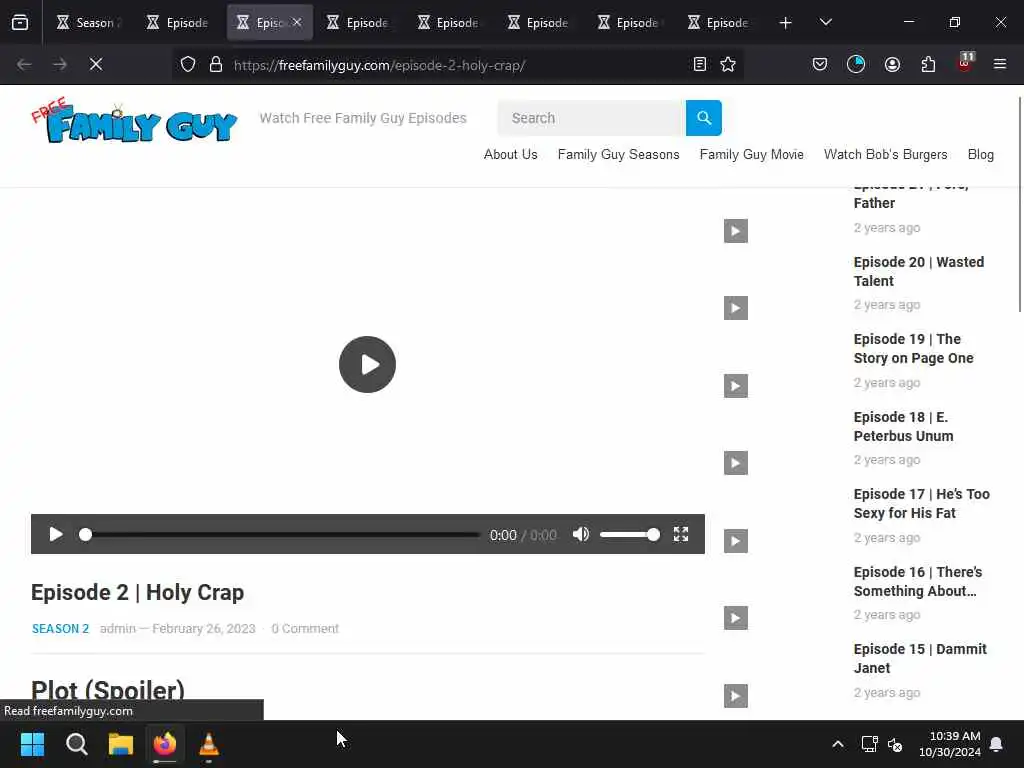Click play thumbnail icon beside Episode 15
The image size is (1024, 768).
pyautogui.click(x=736, y=696)
